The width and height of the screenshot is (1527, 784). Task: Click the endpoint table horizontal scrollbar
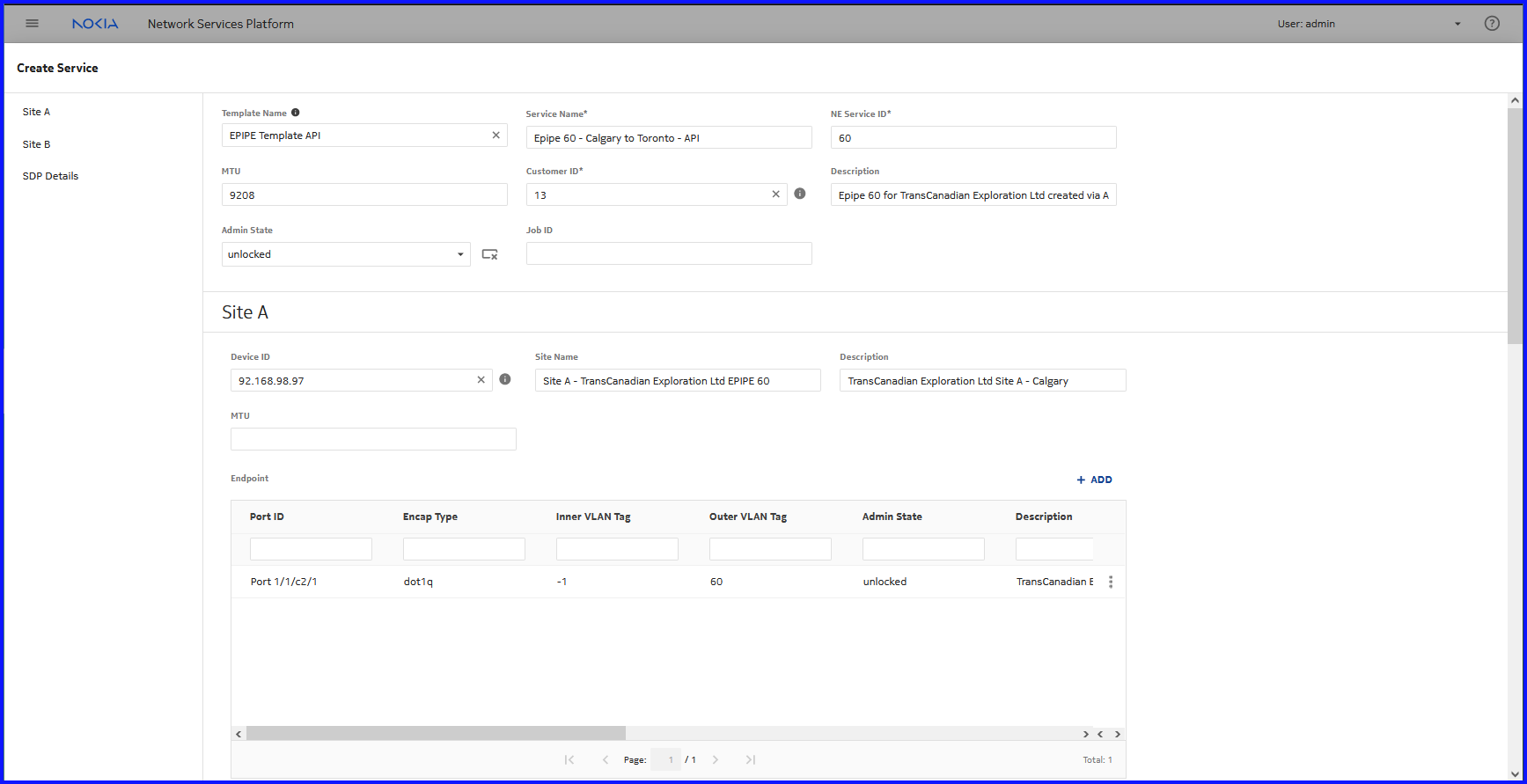coord(436,734)
